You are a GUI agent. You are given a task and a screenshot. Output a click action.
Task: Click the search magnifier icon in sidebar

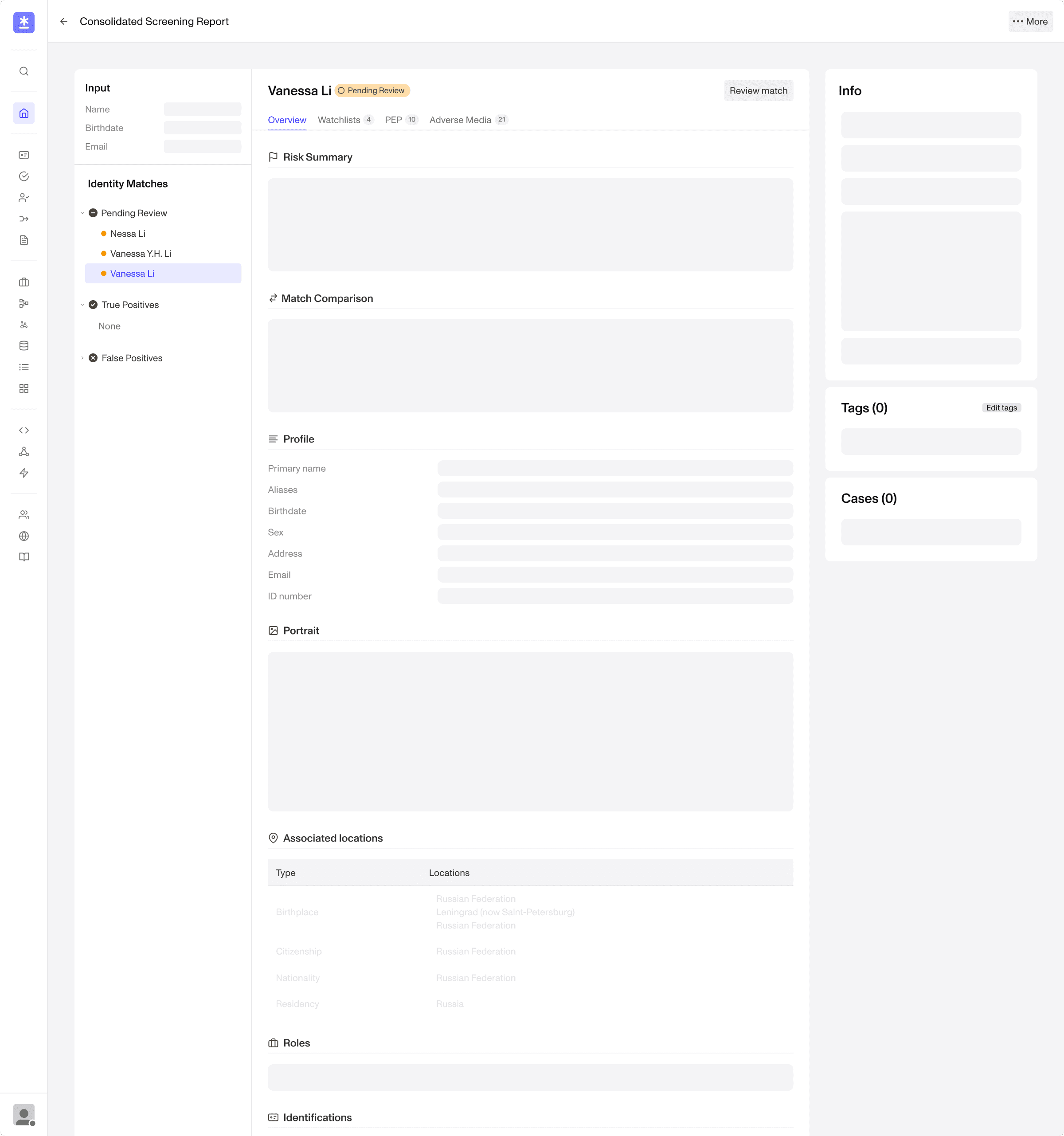tap(23, 71)
